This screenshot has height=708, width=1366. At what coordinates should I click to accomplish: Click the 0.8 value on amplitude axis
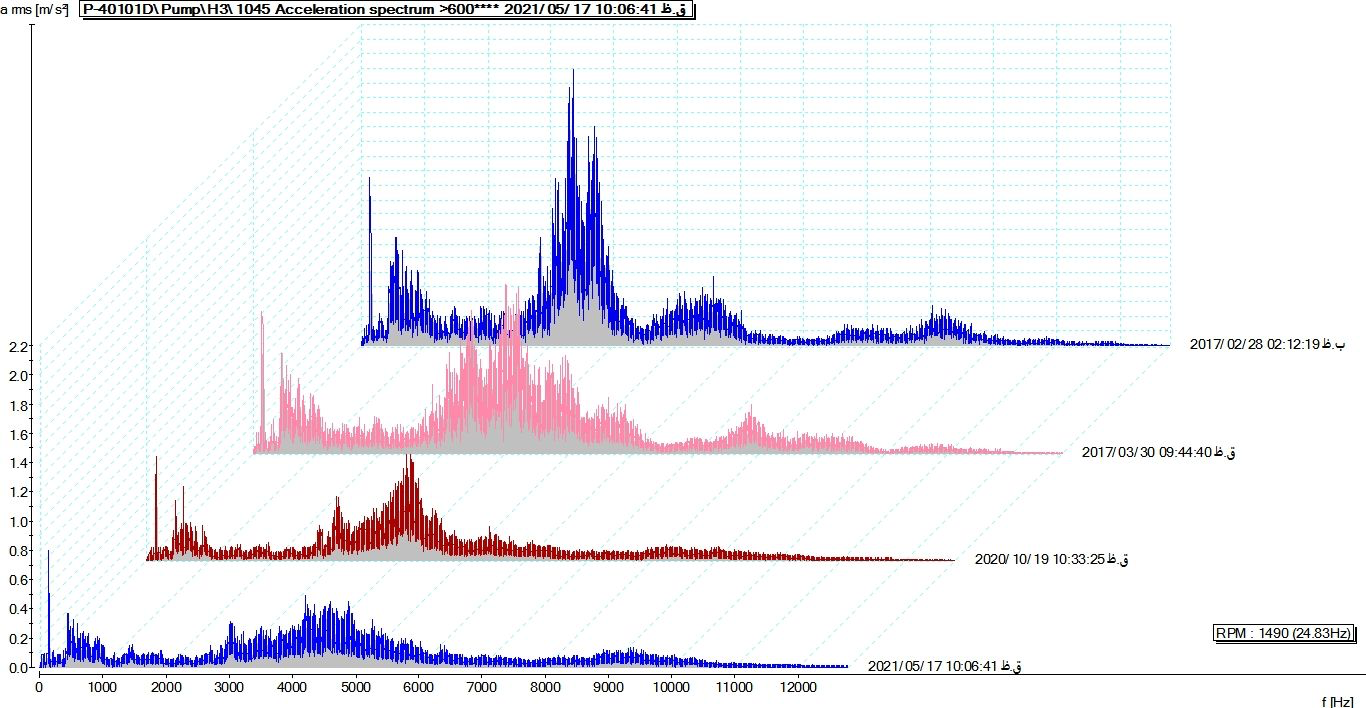pyautogui.click(x=16, y=551)
